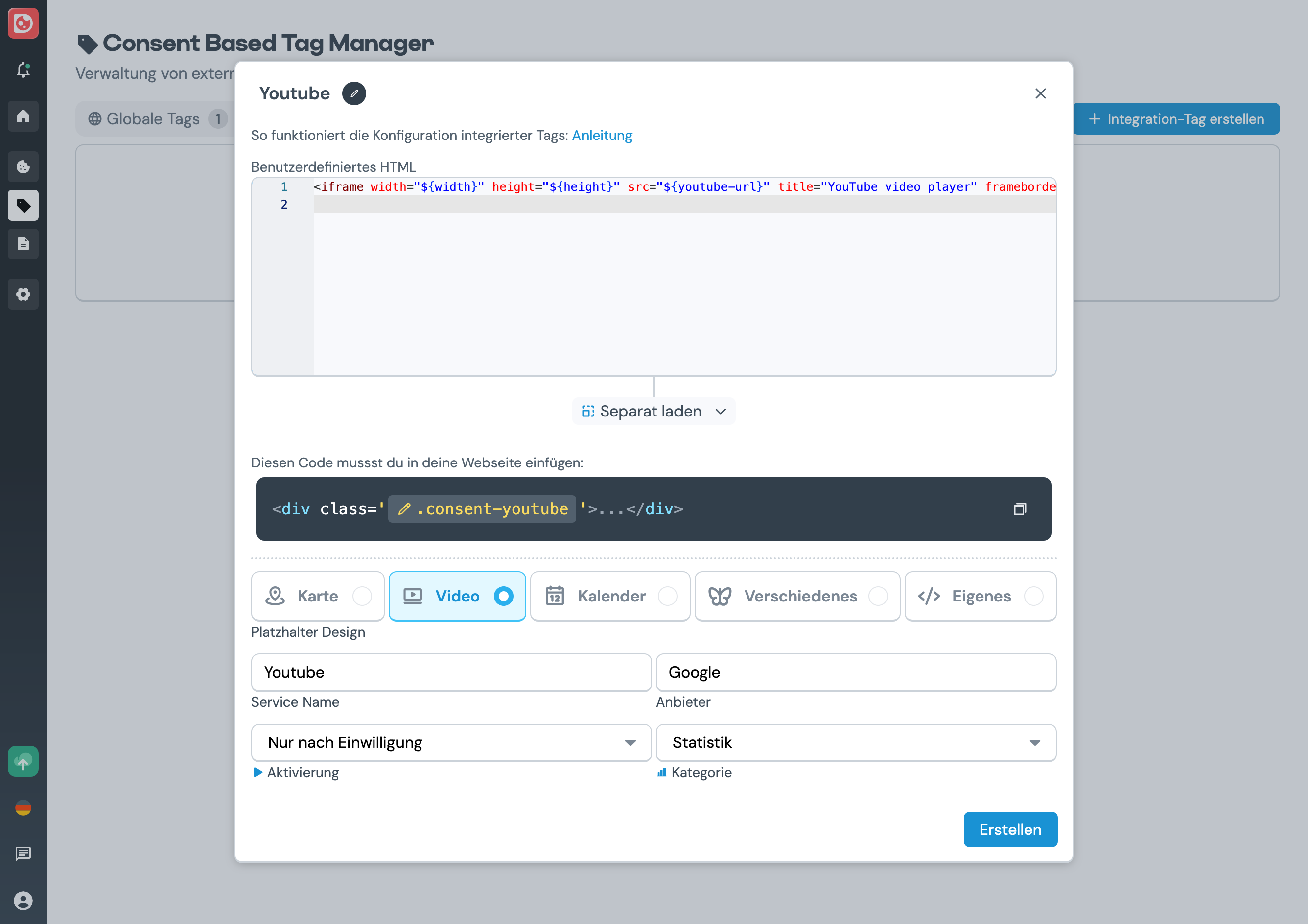The image size is (1308, 924).
Task: Open the Tag Manager sidebar icon
Action: [23, 205]
